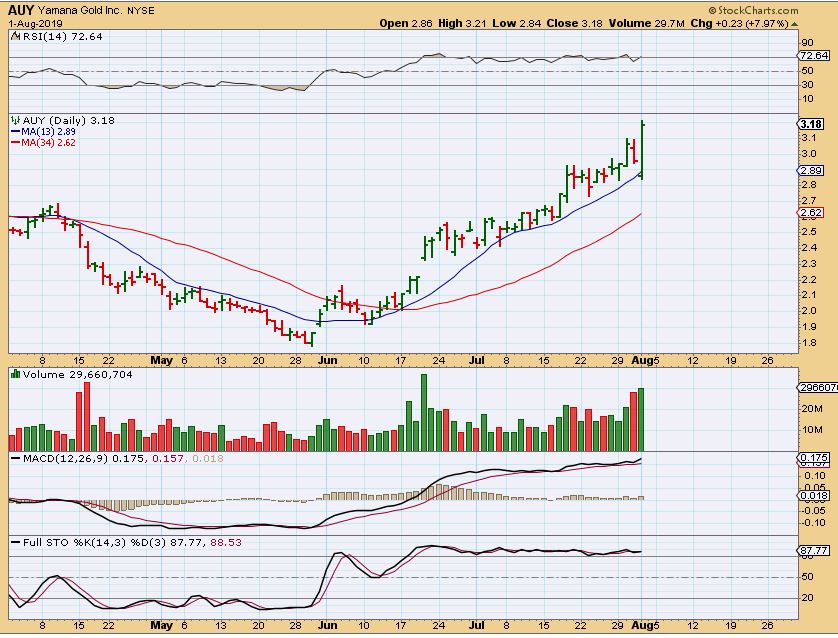838x638 pixels.
Task: Click the Open 2.86 value
Action: click(x=406, y=24)
